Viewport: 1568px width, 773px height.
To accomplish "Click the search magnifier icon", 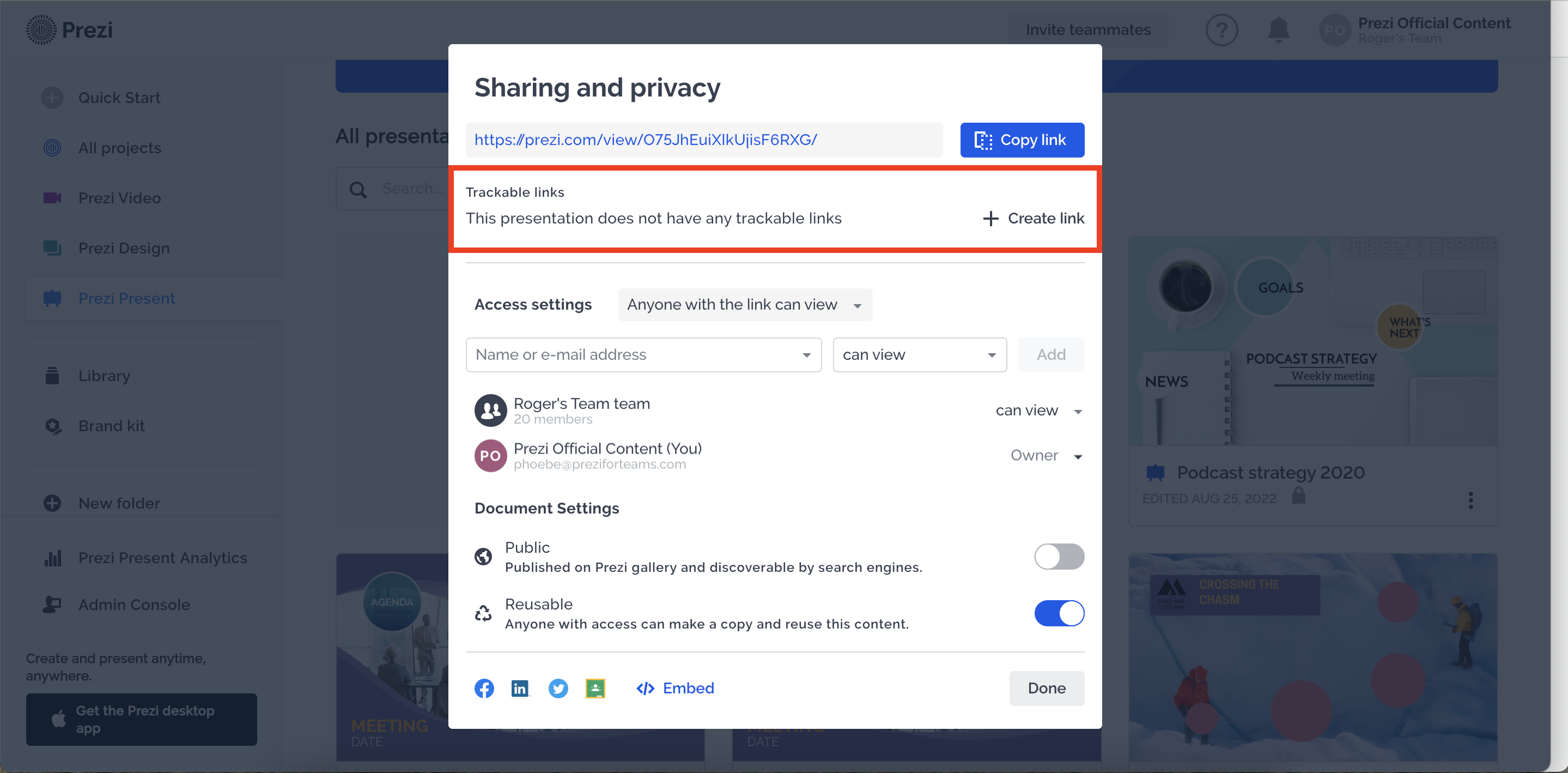I will pyautogui.click(x=358, y=190).
